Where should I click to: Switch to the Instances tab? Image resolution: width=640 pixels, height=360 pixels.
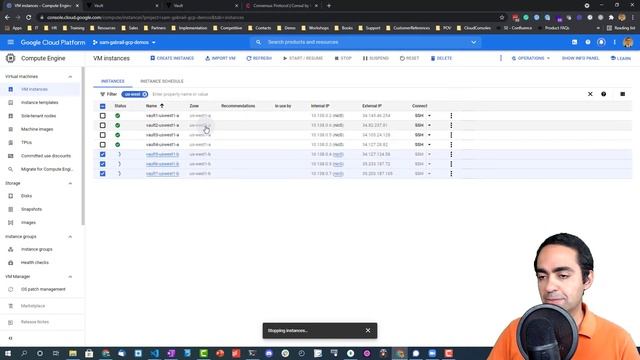[113, 81]
